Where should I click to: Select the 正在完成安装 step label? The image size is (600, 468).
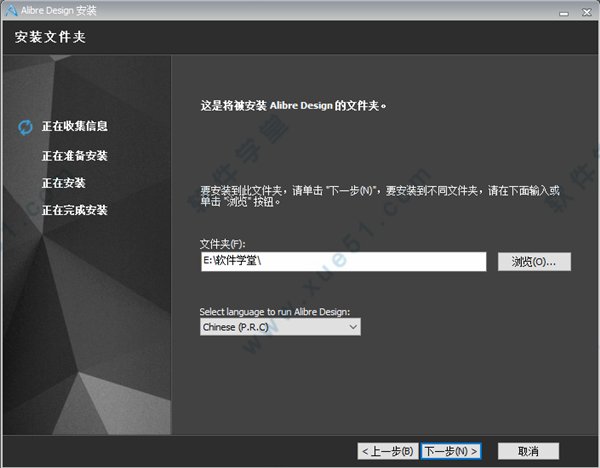[x=75, y=210]
